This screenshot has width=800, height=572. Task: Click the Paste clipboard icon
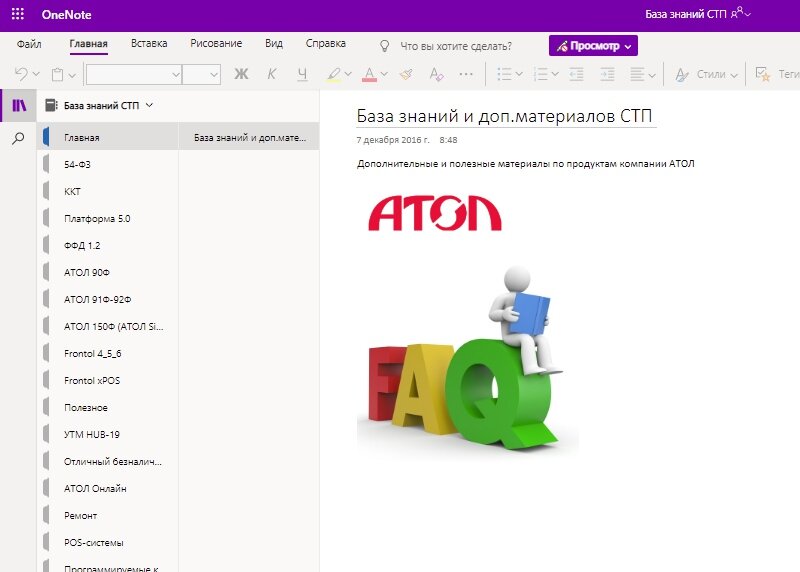pos(58,74)
